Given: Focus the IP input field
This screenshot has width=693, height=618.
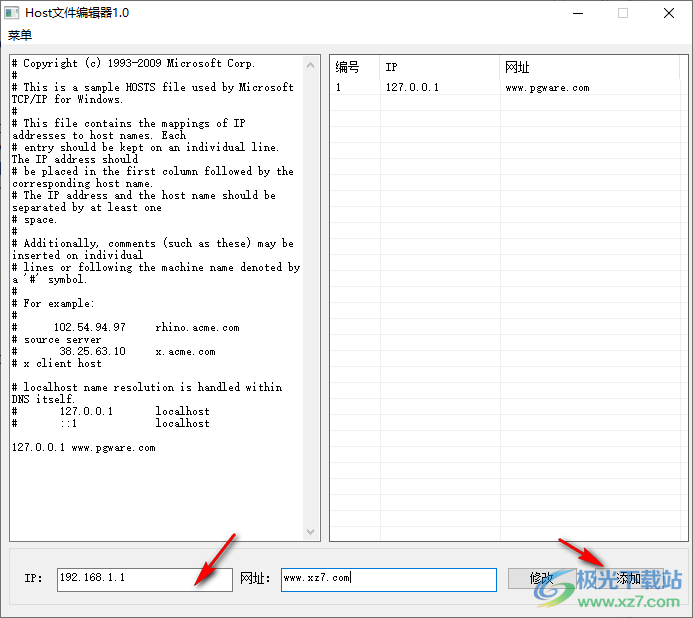Looking at the screenshot, I should 144,578.
